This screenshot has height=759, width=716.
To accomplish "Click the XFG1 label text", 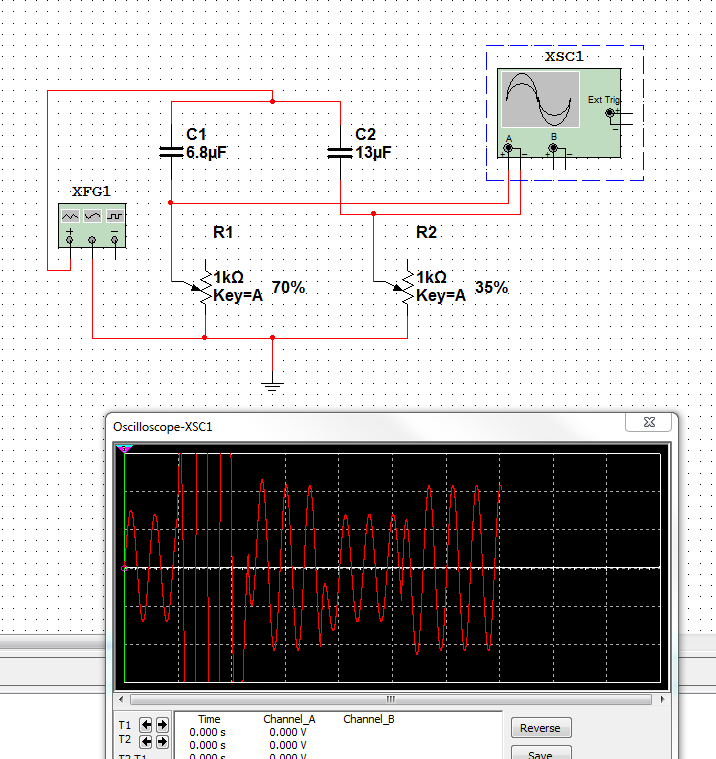I will tap(91, 192).
